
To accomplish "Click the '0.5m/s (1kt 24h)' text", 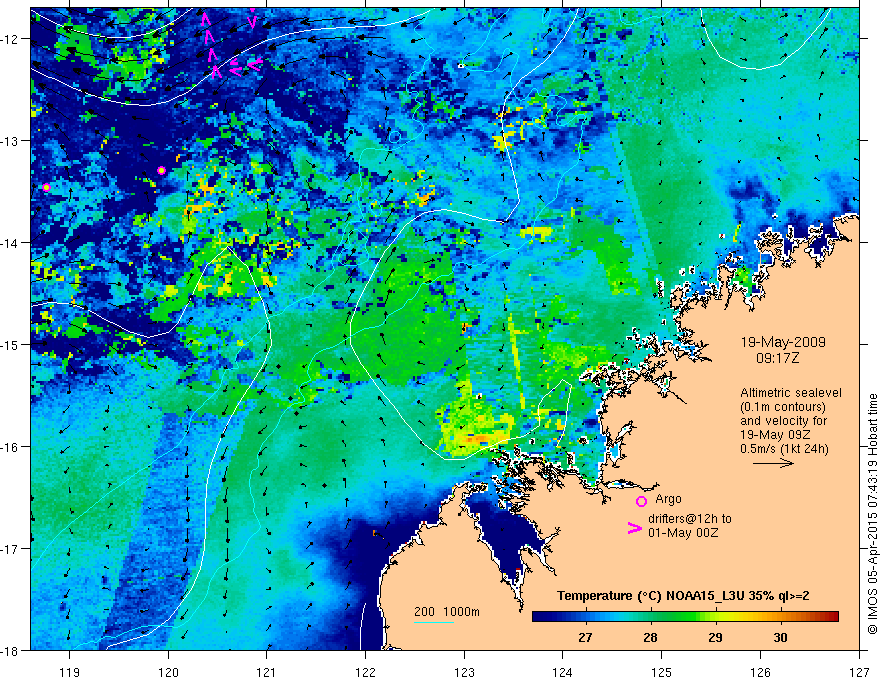I will (x=784, y=449).
